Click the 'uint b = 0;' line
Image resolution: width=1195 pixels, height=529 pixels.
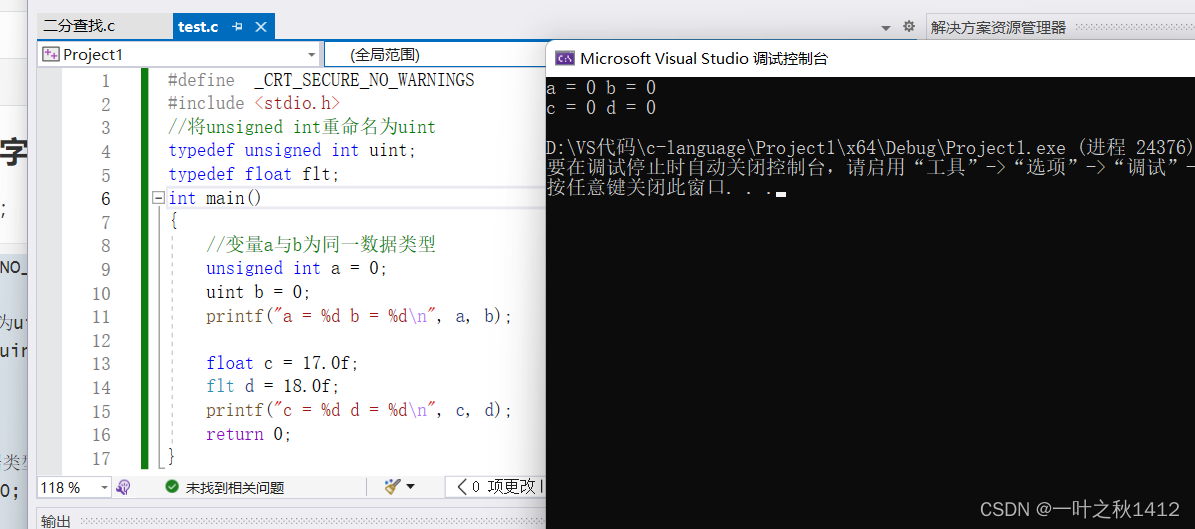point(258,292)
